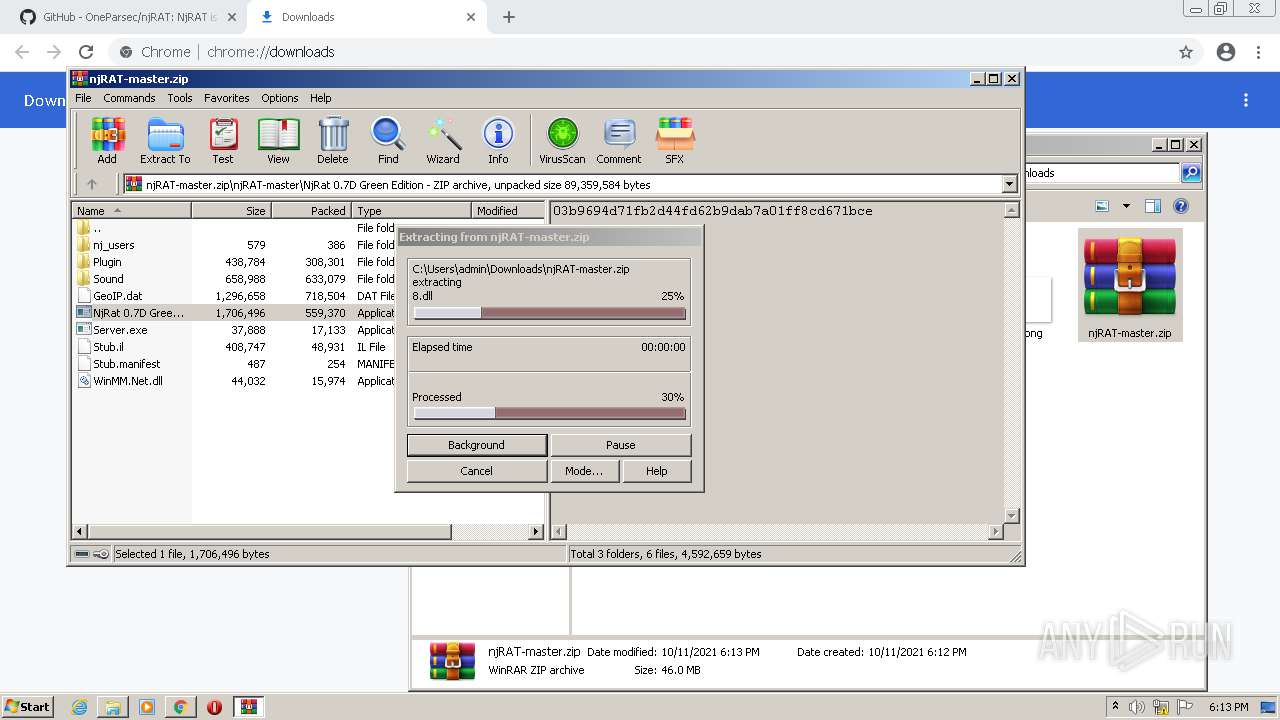Screen dimensions: 1280x720
Task: Select WinMM.Net.dll file row
Action: point(127,381)
